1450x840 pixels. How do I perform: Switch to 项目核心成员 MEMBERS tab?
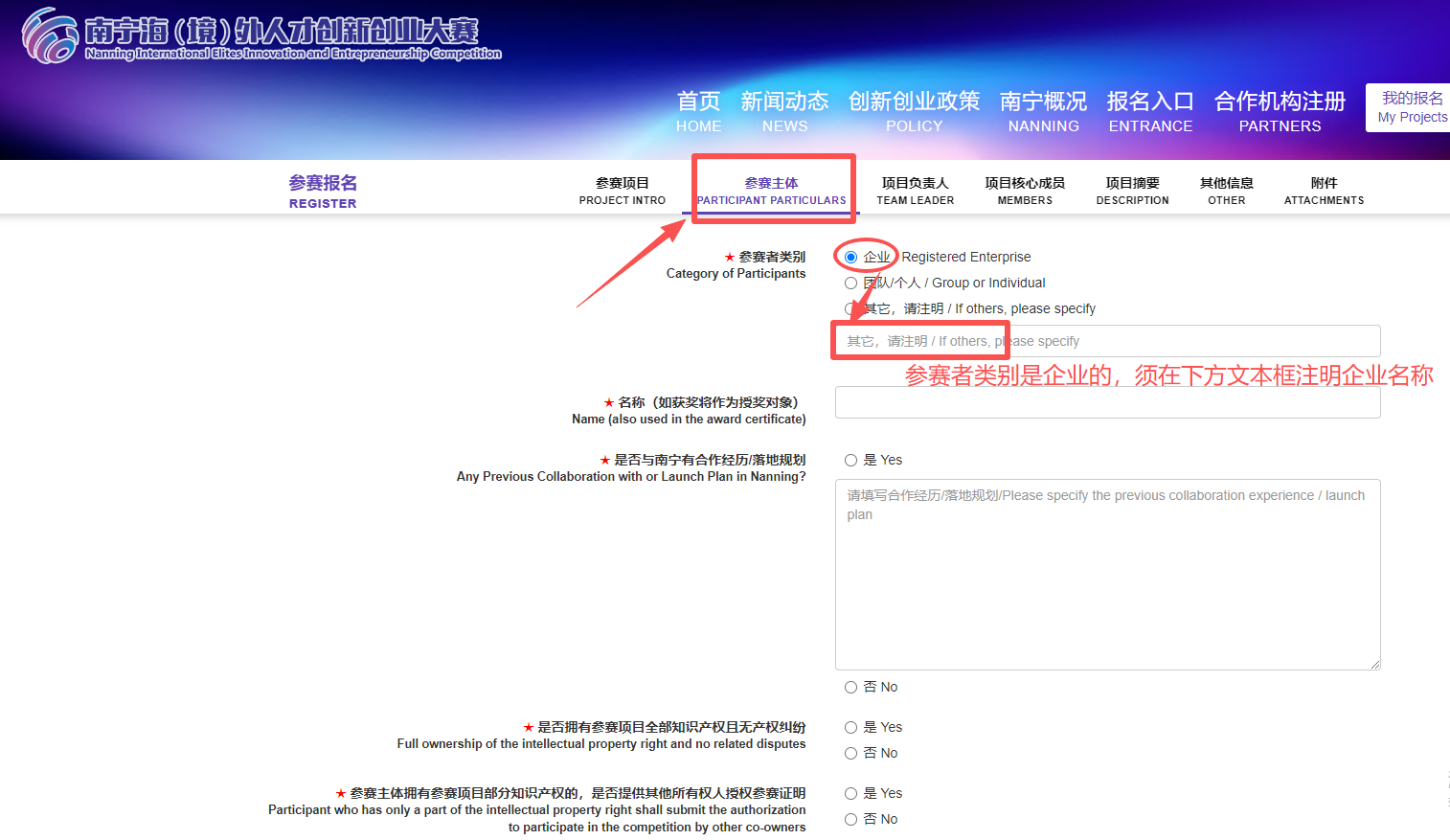point(1025,191)
